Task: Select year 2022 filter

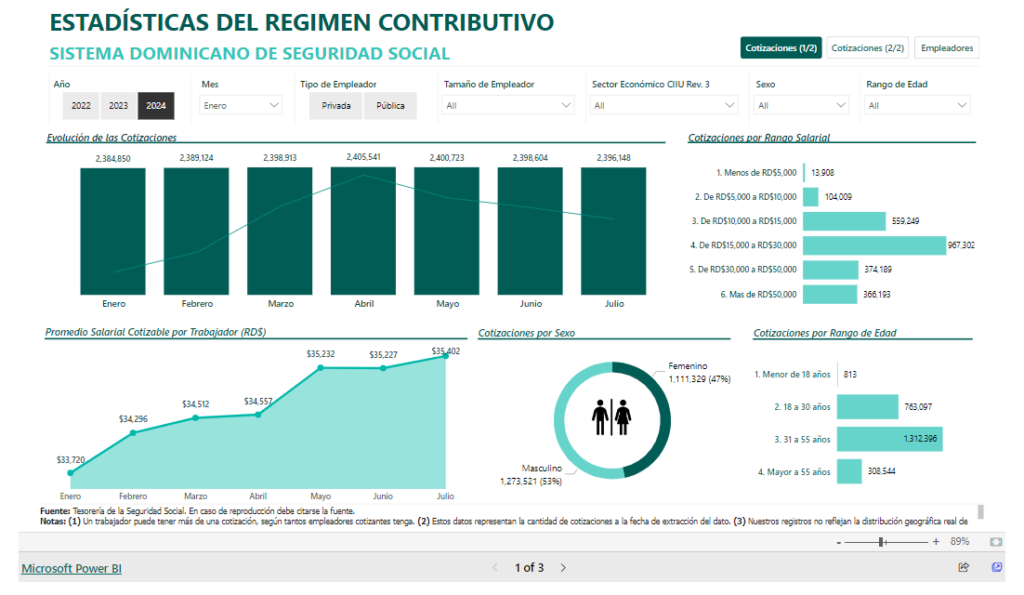Action: (x=81, y=105)
